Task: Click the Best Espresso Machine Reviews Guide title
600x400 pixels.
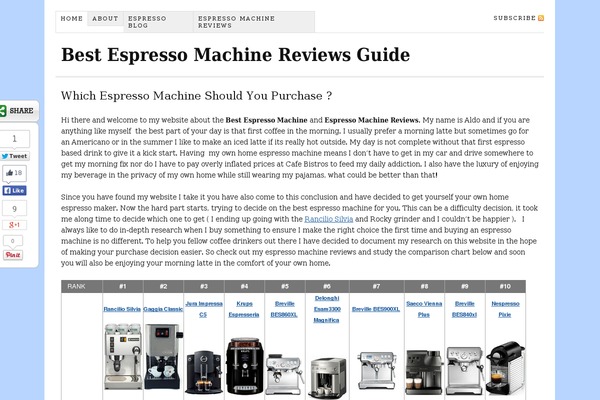Action: (x=235, y=55)
